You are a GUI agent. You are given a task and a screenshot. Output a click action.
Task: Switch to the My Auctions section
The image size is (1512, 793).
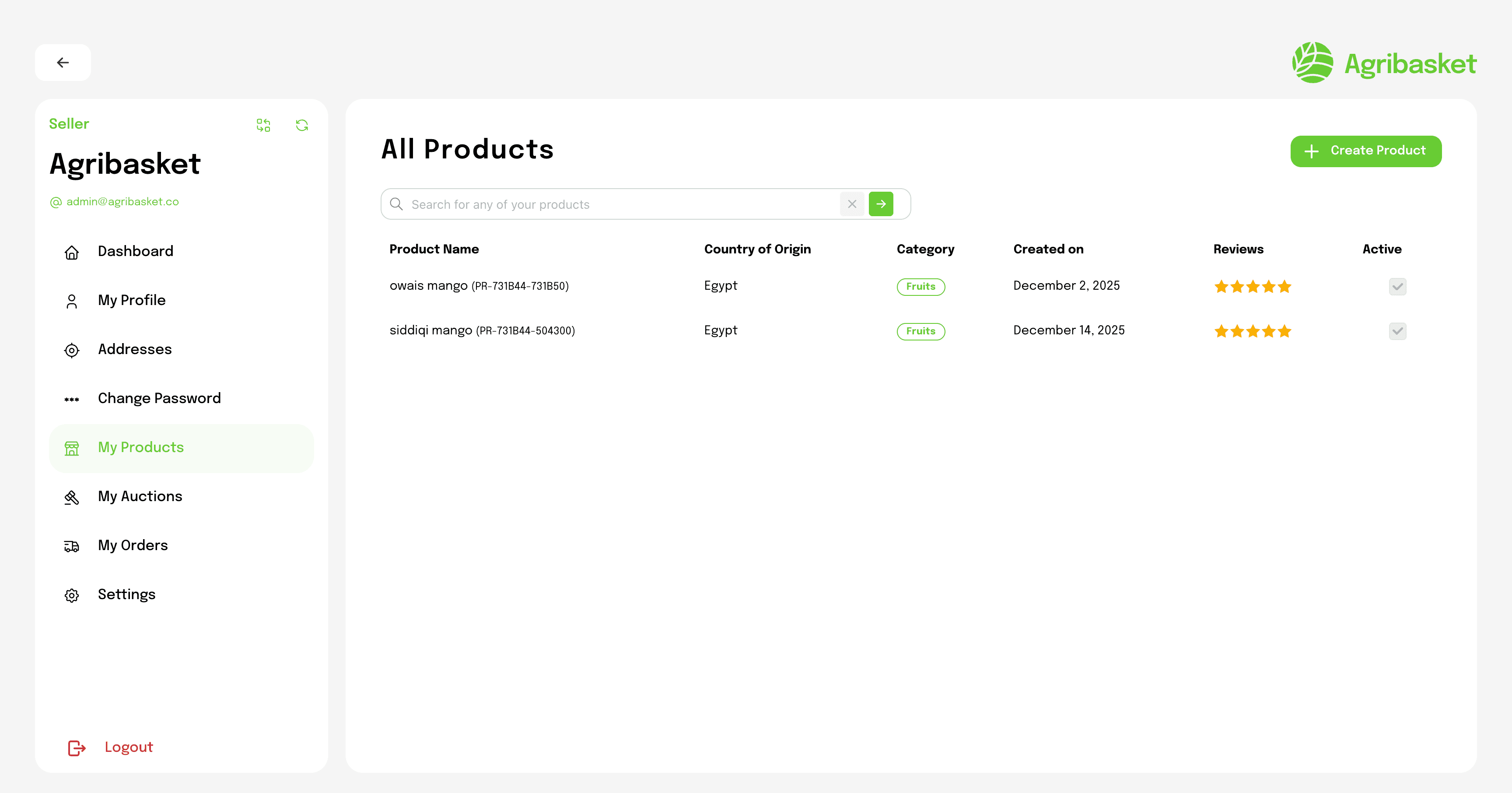(x=140, y=497)
